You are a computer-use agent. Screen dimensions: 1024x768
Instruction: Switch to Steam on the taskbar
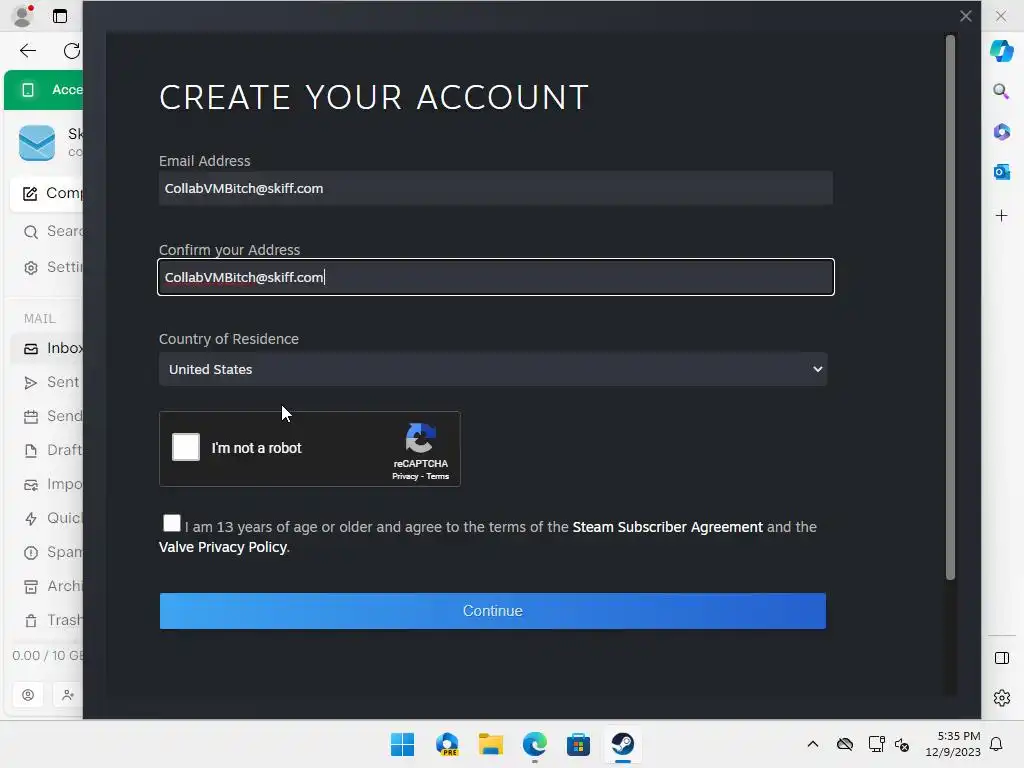click(622, 744)
